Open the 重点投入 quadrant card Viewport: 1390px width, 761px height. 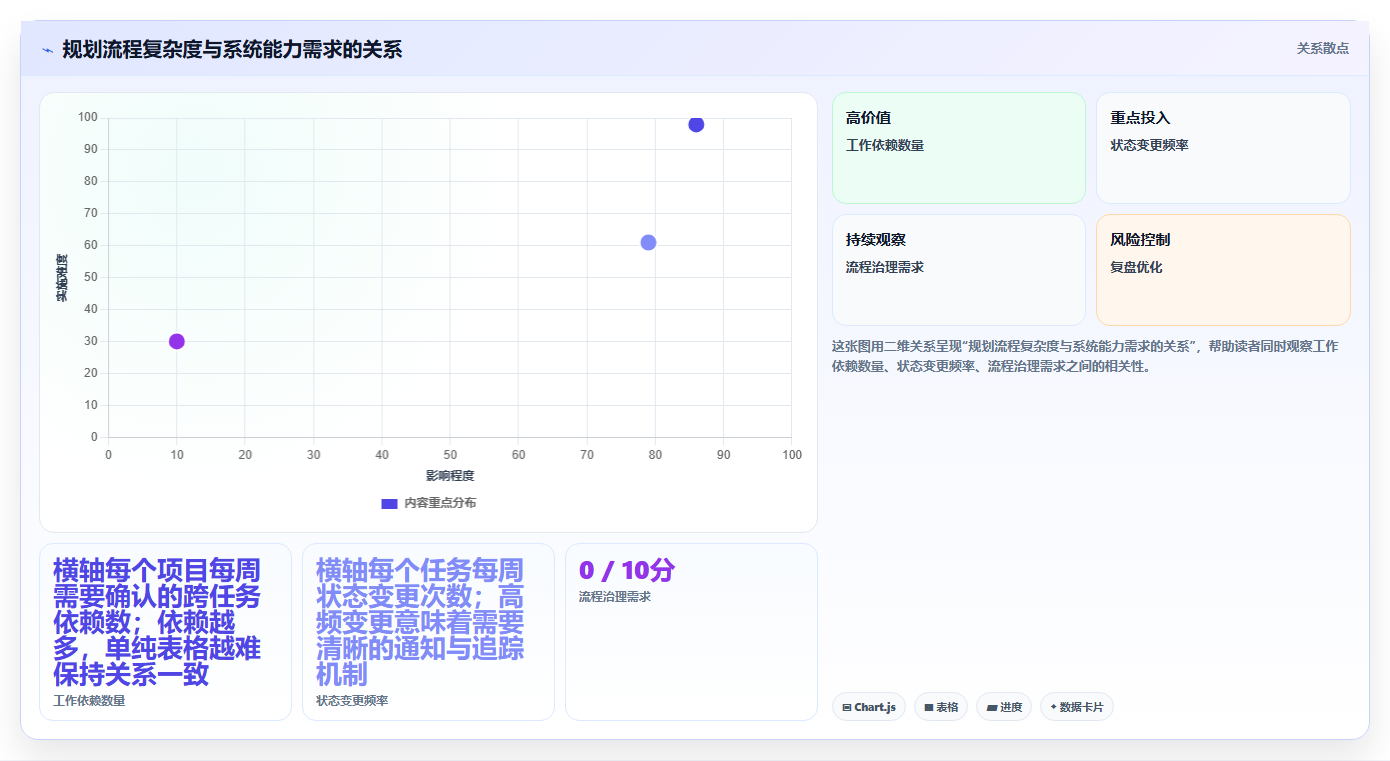[1223, 148]
